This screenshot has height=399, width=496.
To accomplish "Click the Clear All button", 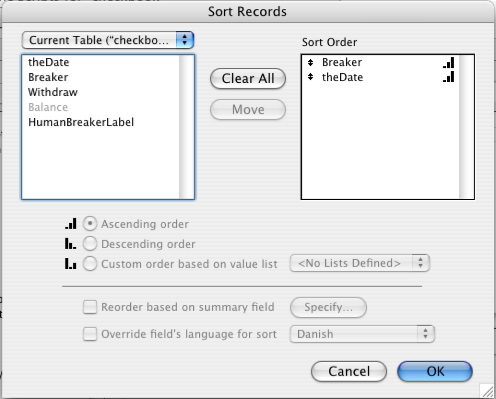I will pos(248,79).
